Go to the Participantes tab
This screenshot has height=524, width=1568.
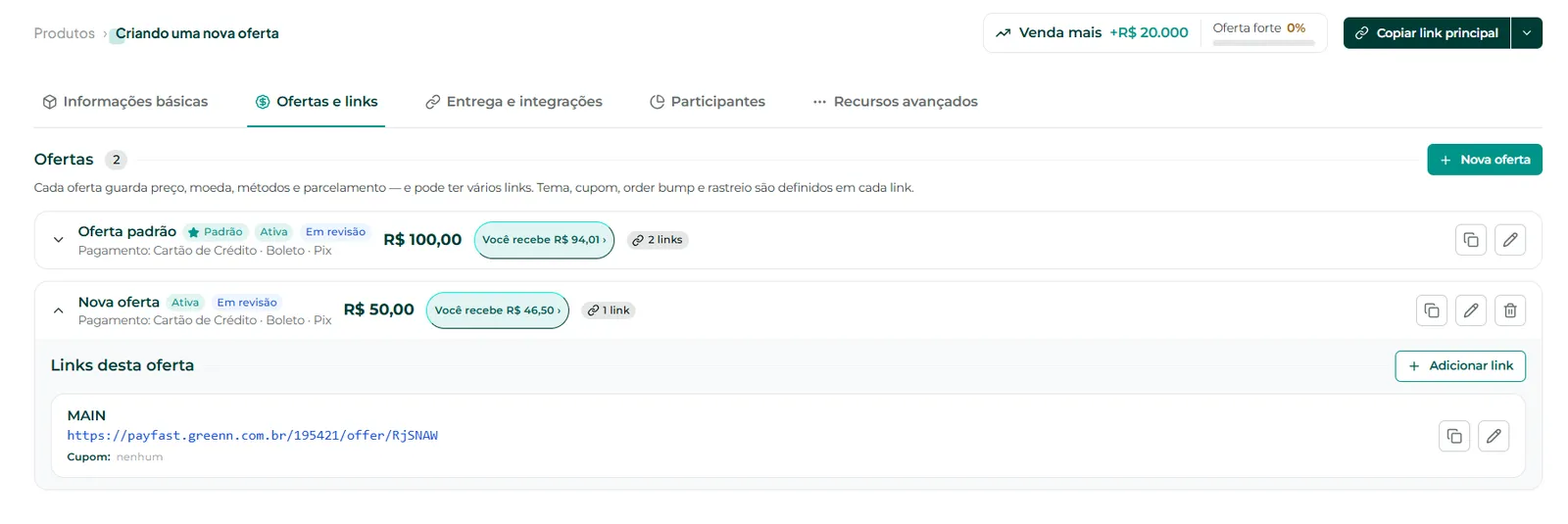pos(708,102)
